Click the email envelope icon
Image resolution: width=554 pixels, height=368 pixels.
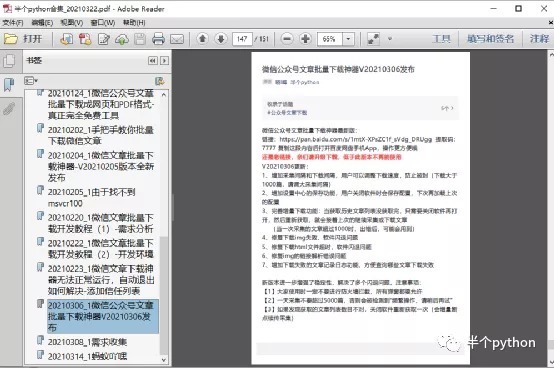[177, 39]
